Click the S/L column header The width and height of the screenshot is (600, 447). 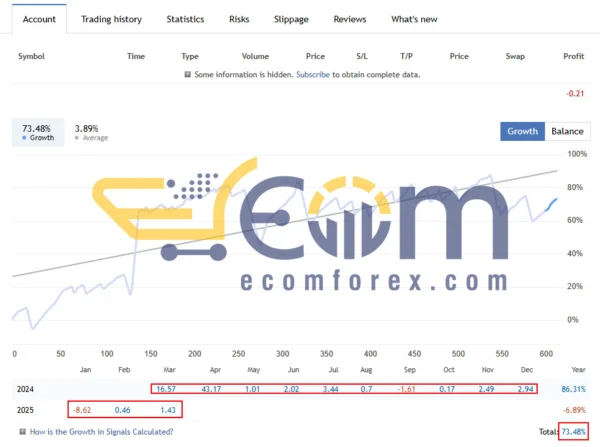click(x=362, y=56)
